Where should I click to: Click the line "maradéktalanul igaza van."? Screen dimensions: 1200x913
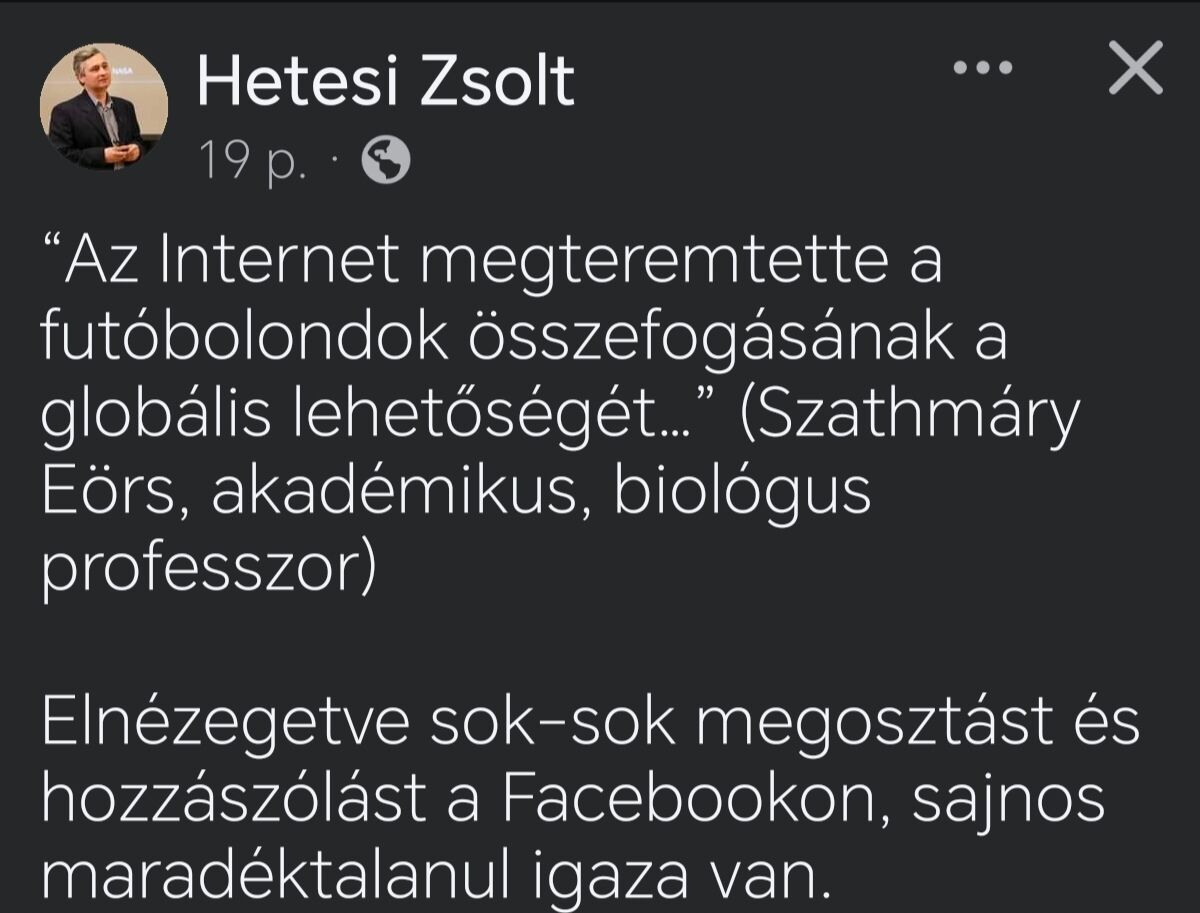[437, 876]
